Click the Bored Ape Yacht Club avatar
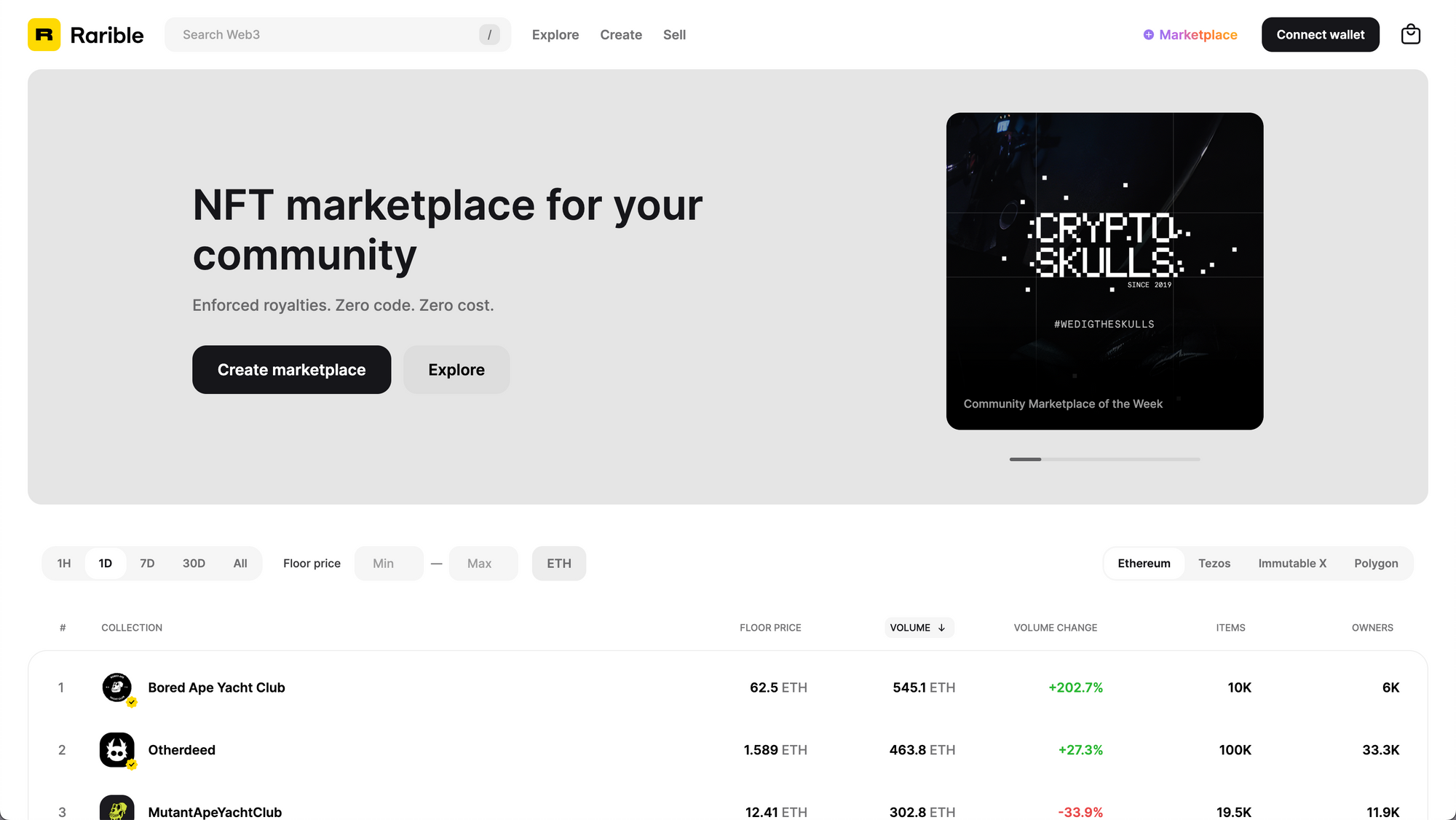 116,687
